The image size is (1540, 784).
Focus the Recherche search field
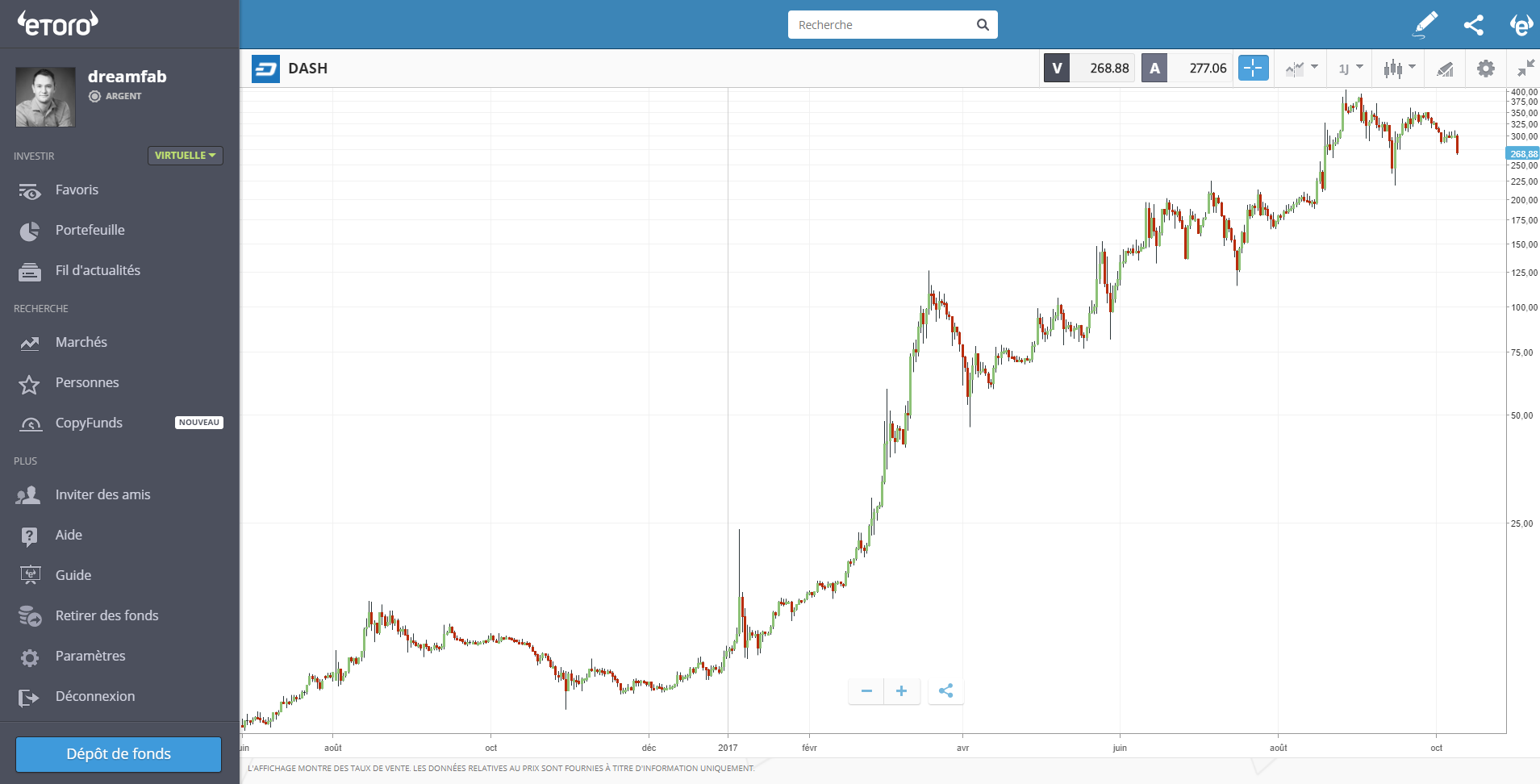point(892,25)
